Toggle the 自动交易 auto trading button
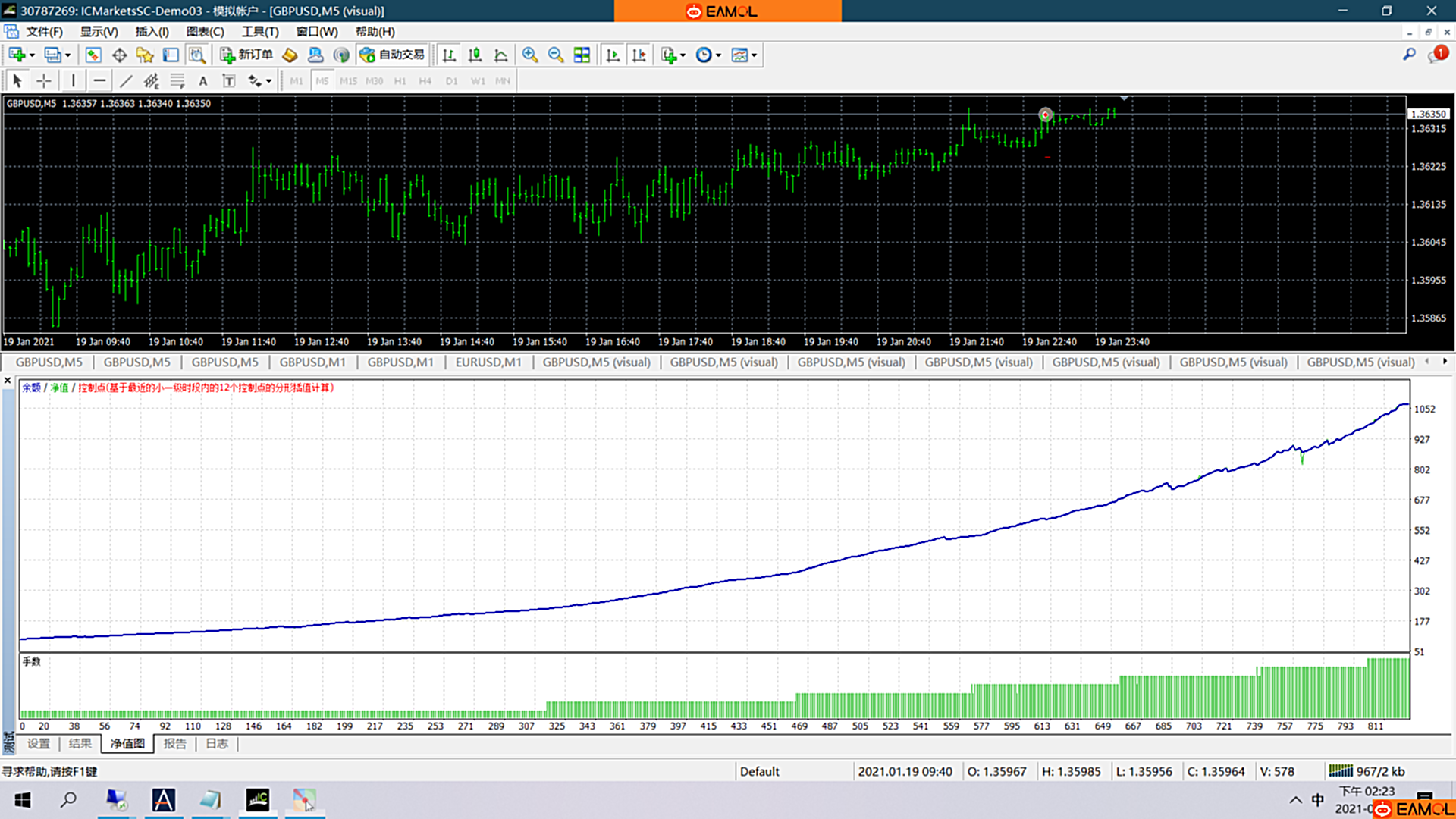1456x819 pixels. (392, 55)
